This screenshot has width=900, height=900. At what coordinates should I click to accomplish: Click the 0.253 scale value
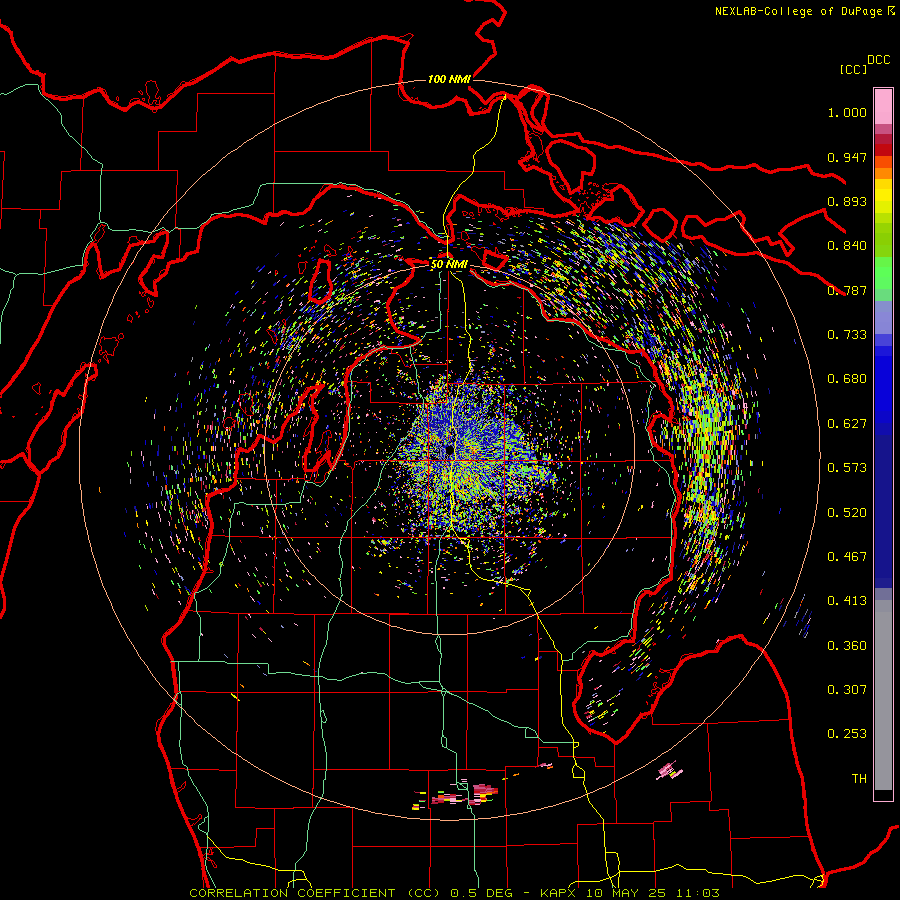pos(847,734)
